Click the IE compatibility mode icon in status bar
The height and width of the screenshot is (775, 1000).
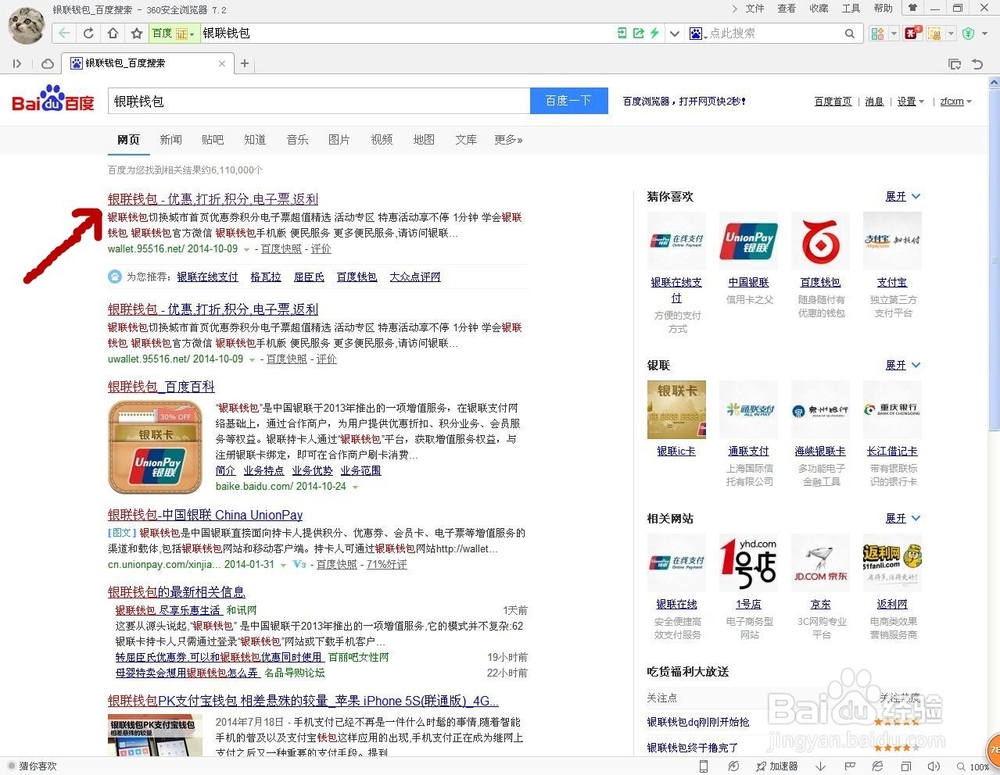click(878, 766)
